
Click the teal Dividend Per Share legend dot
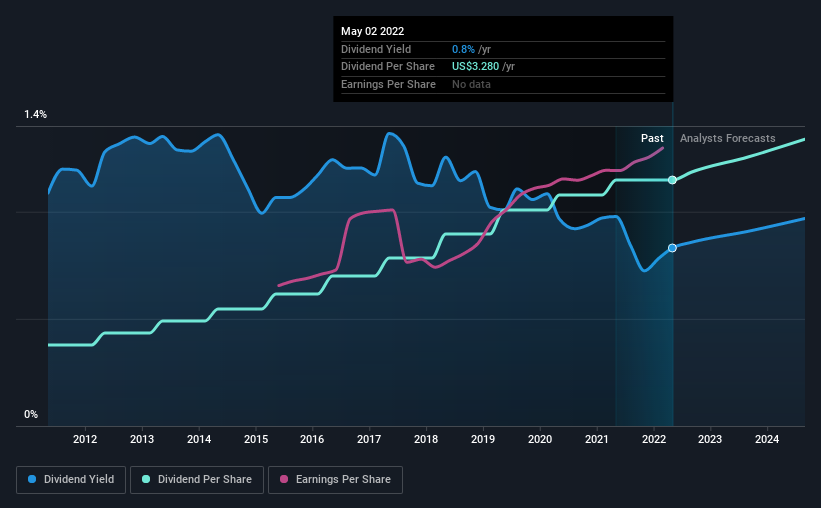pos(146,479)
